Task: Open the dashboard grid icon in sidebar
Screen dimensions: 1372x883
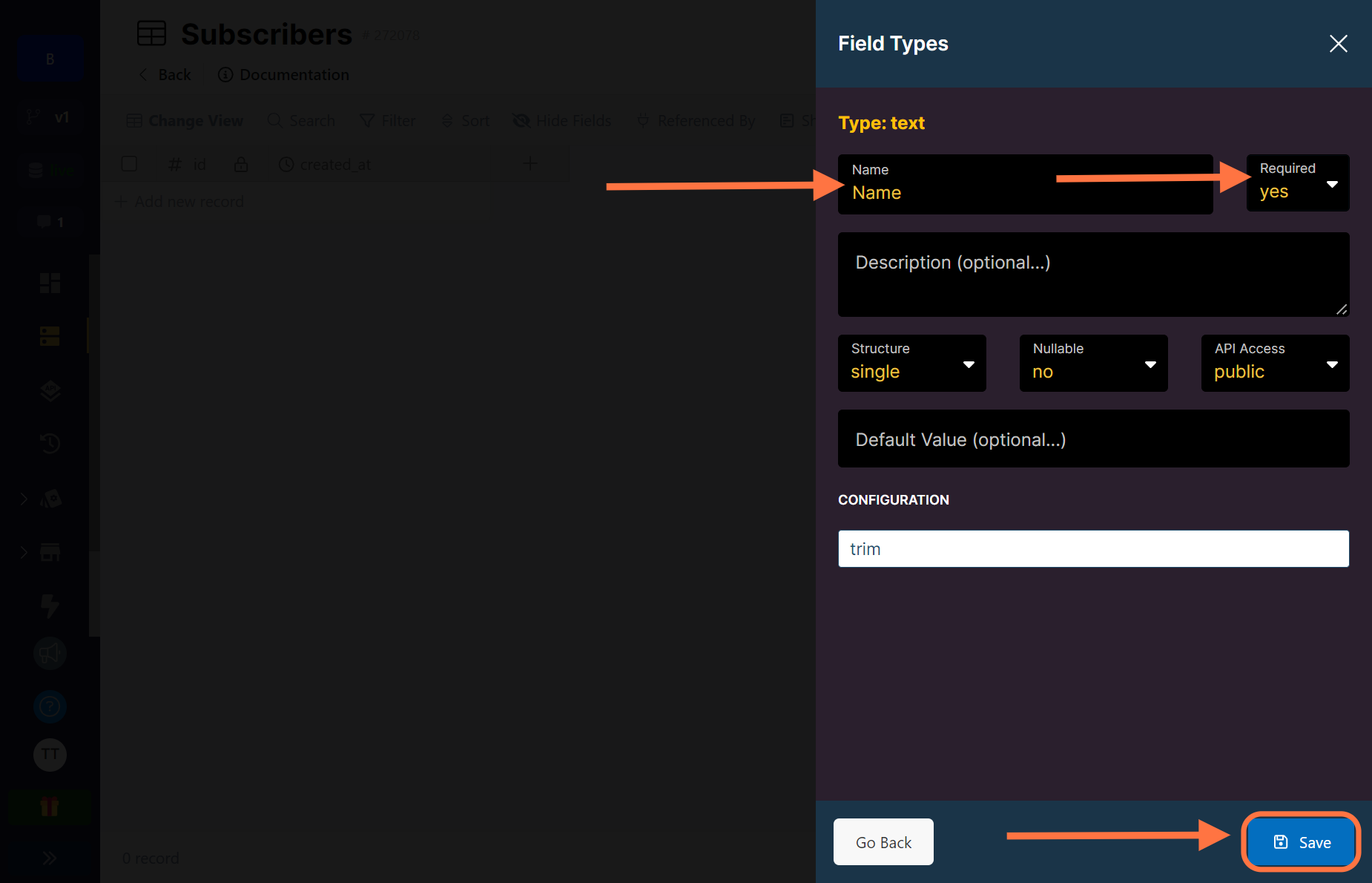Action: click(50, 283)
